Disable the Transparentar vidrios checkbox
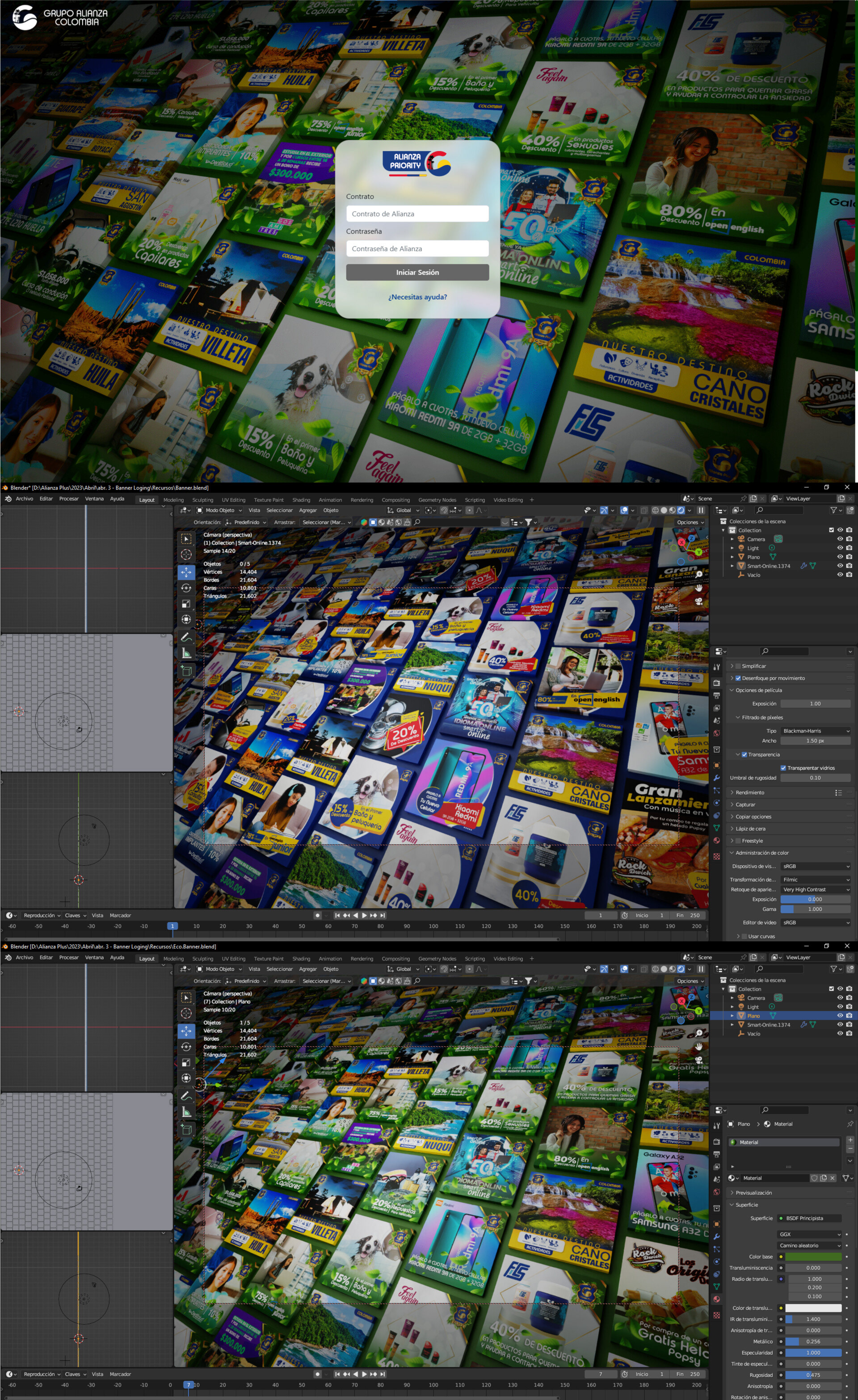The width and height of the screenshot is (858, 1400). click(783, 767)
